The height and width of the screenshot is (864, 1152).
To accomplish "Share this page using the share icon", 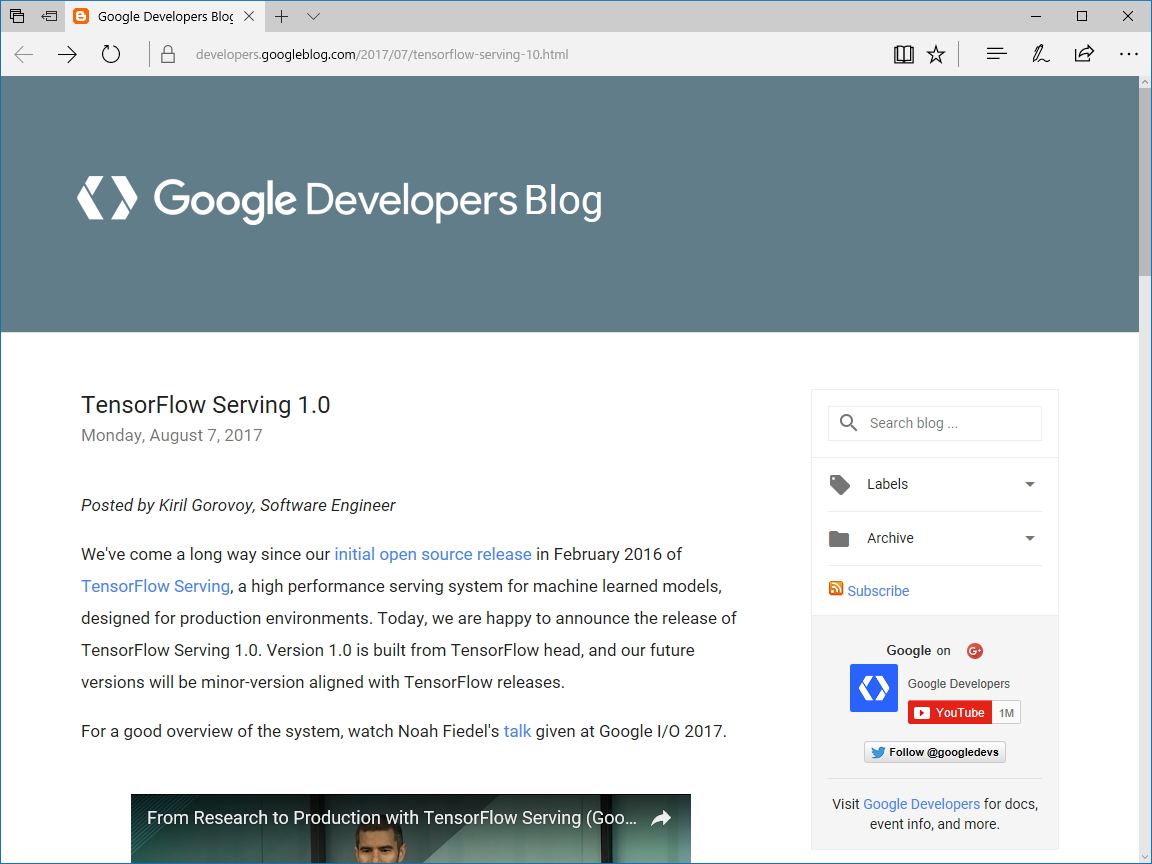I will 1084,54.
